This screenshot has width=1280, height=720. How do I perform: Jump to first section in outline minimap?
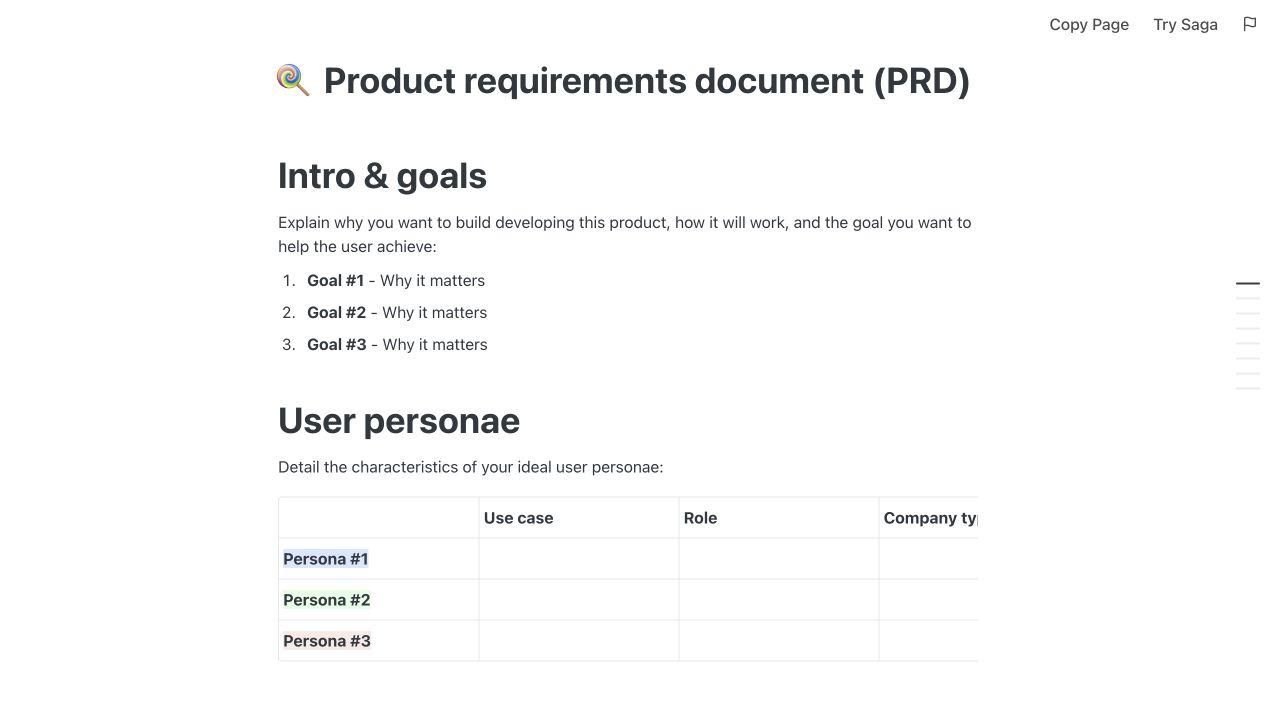1248,284
